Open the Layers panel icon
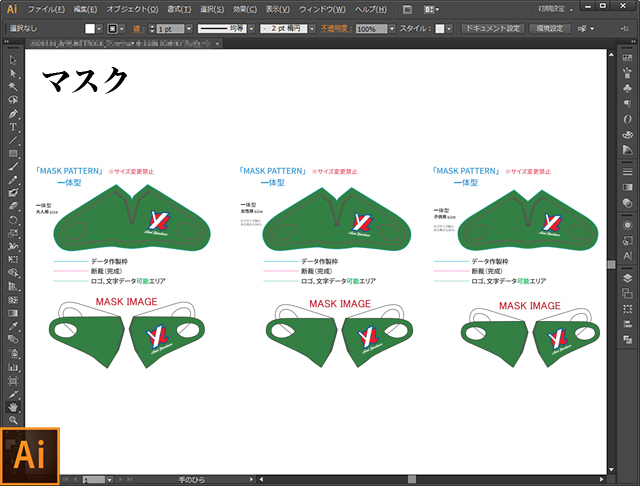Screen dimensions: 640x486 (x=627, y=278)
